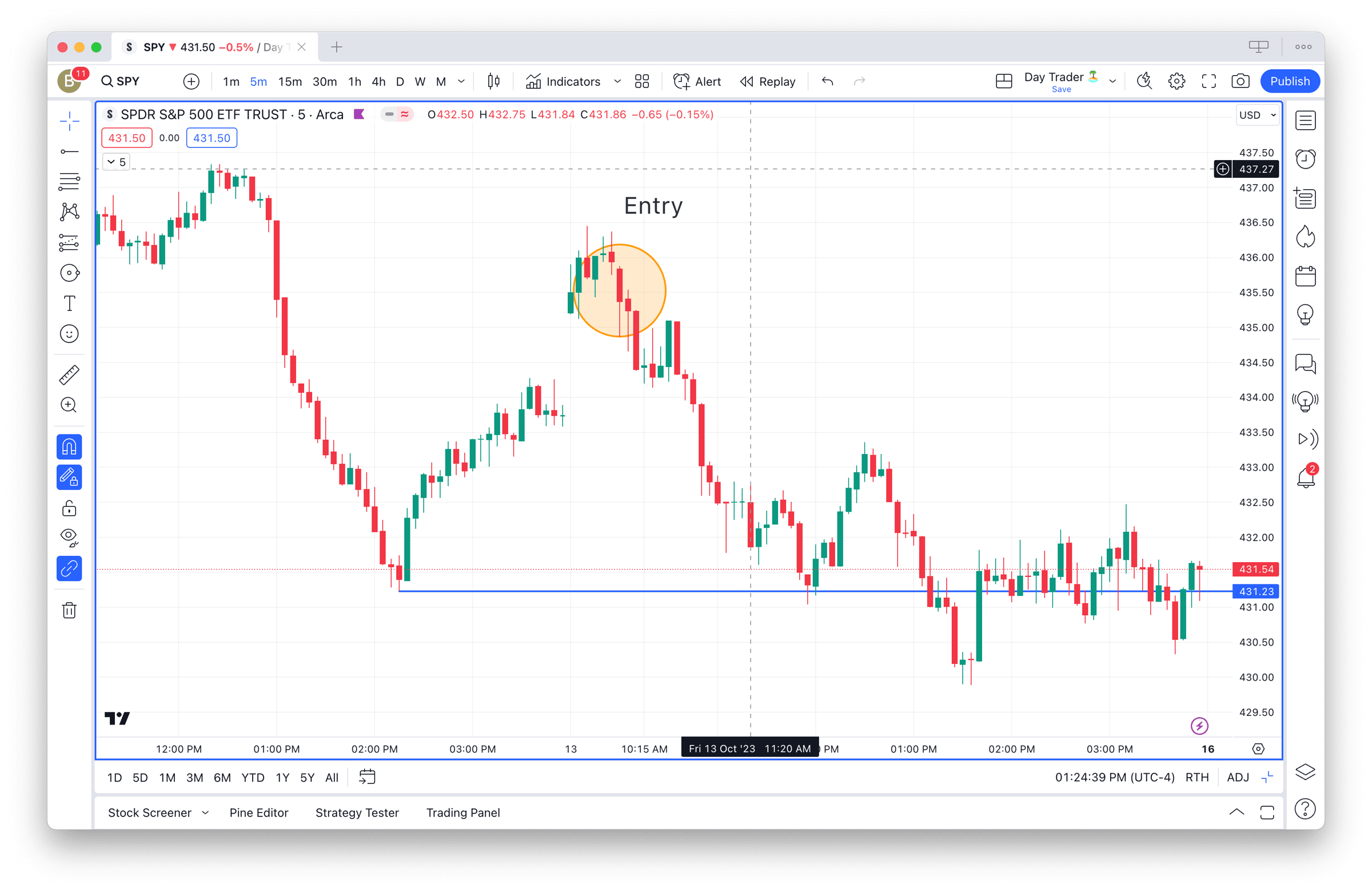Collapse the indicator legend showing 5

tap(116, 162)
